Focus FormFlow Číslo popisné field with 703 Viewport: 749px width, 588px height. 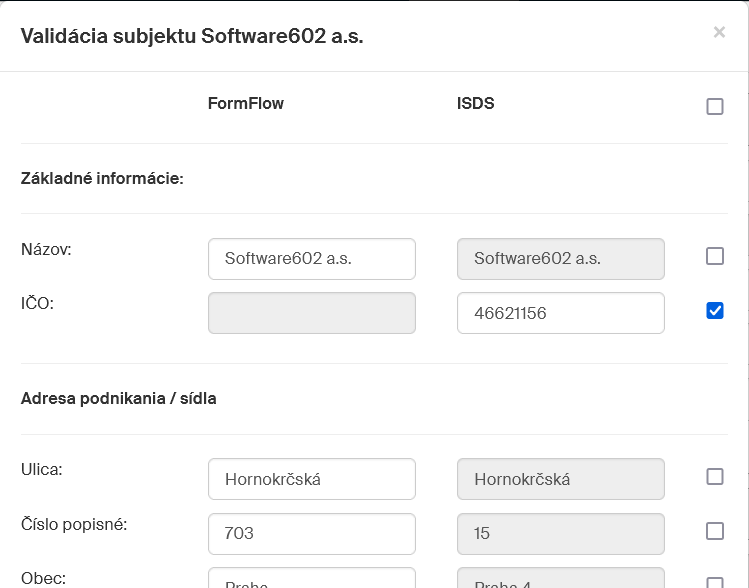pos(312,533)
